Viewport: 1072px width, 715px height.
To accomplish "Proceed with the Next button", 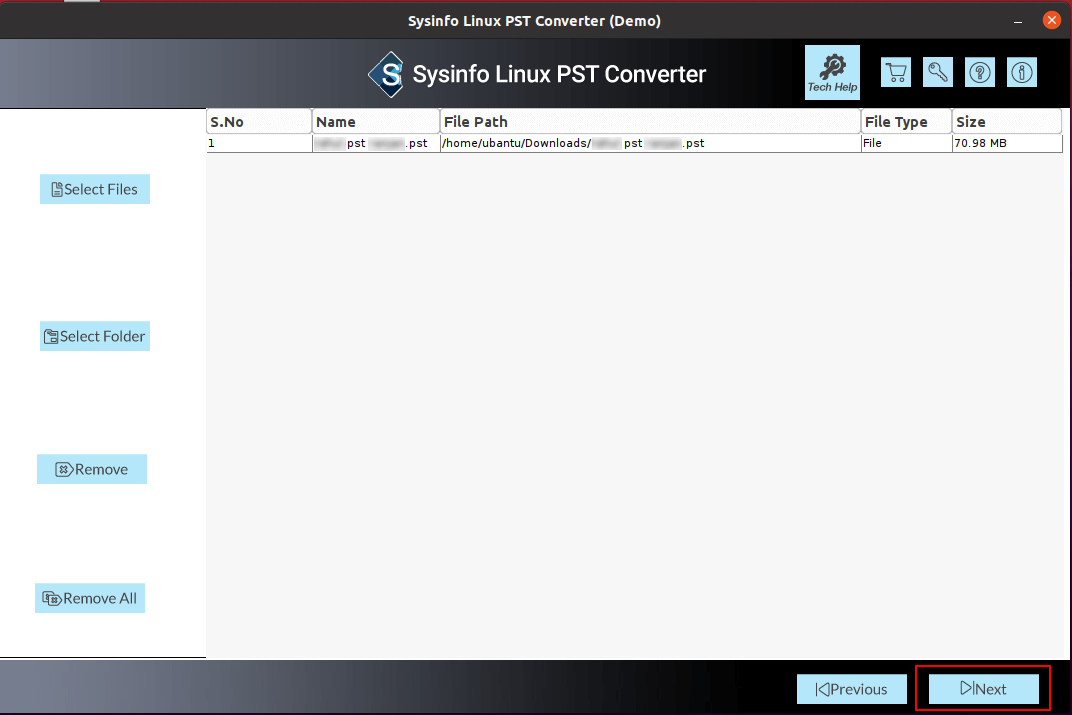I will (984, 689).
